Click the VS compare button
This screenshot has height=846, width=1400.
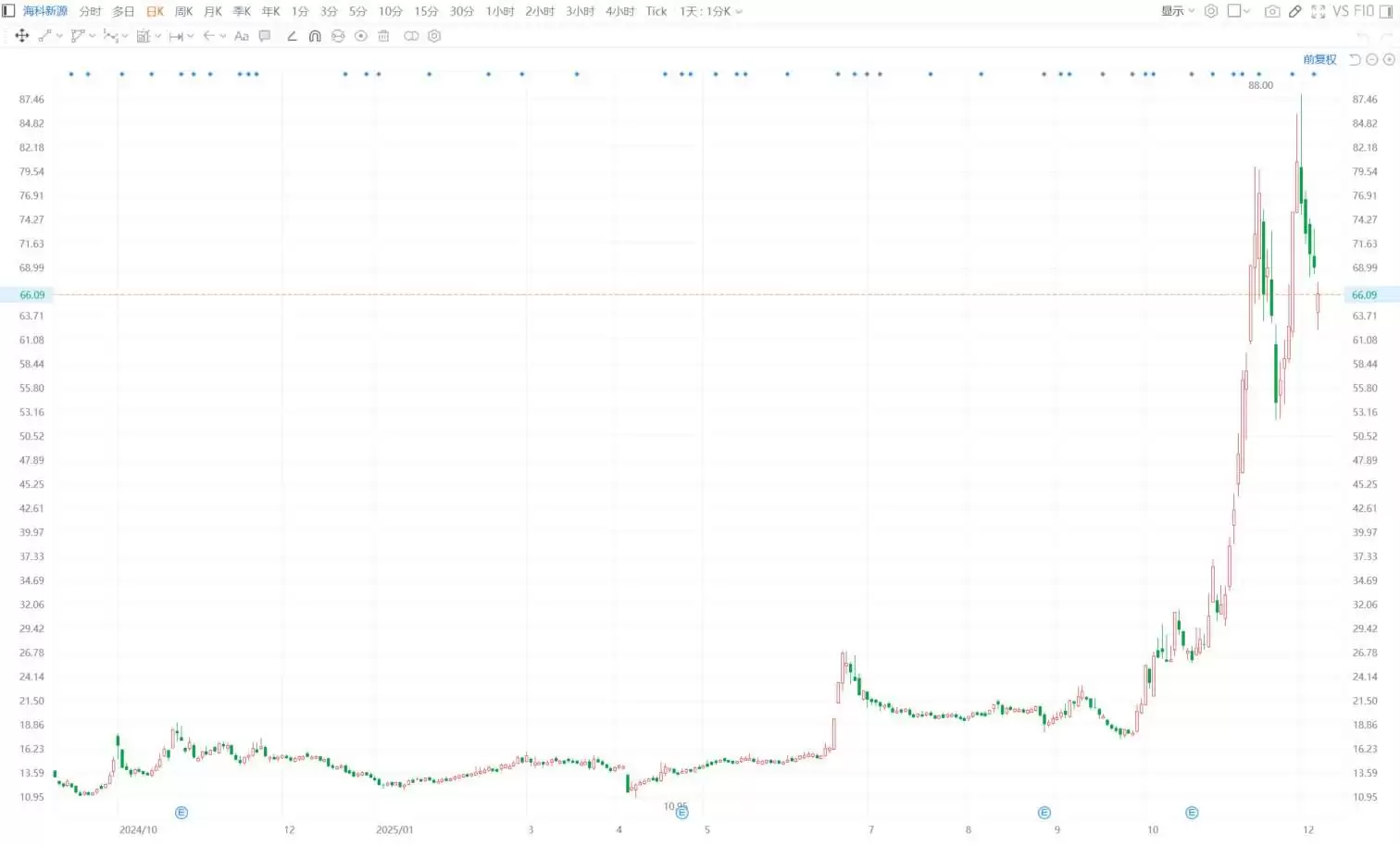coord(1341,11)
